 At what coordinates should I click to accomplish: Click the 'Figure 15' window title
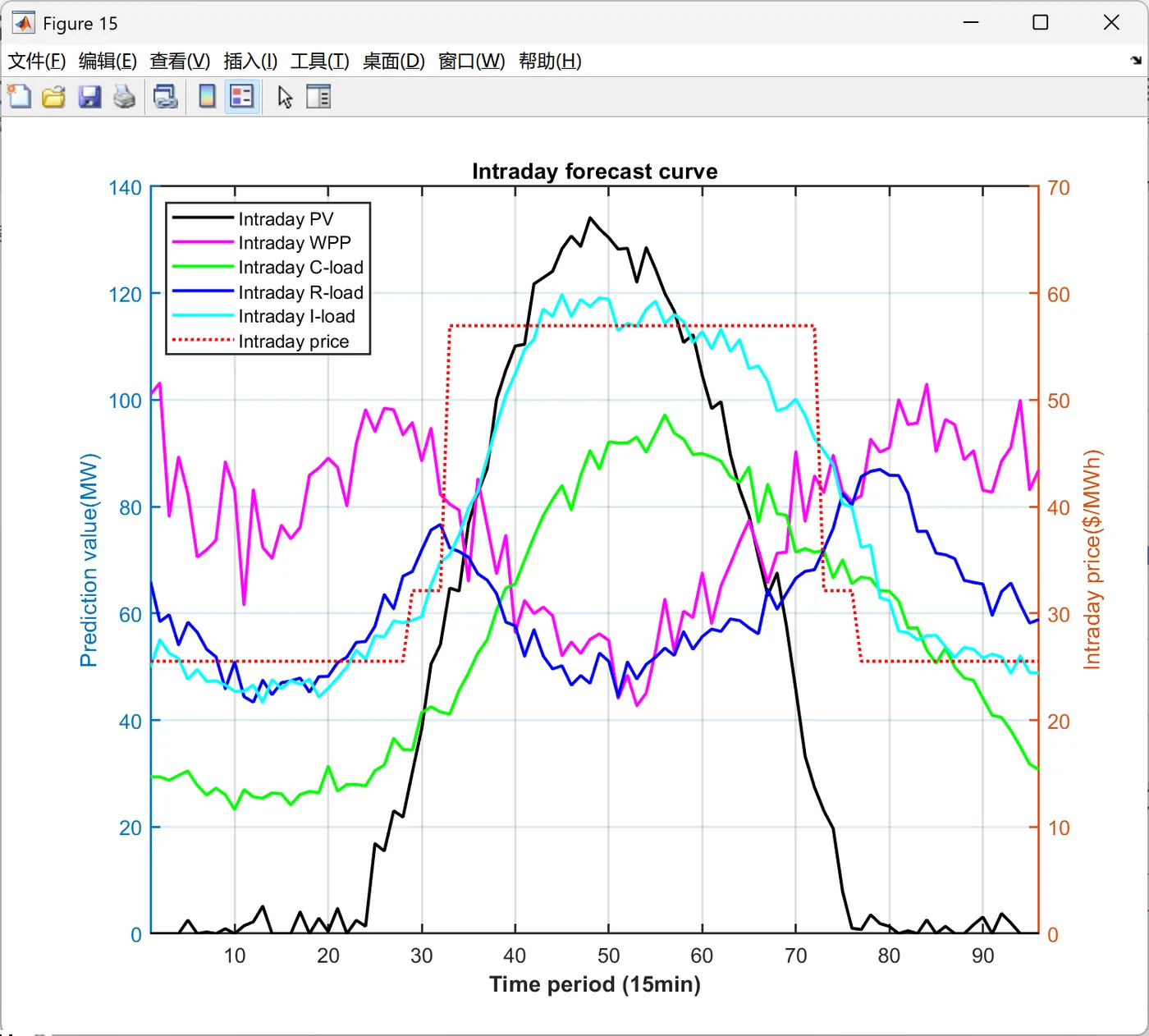pos(80,24)
